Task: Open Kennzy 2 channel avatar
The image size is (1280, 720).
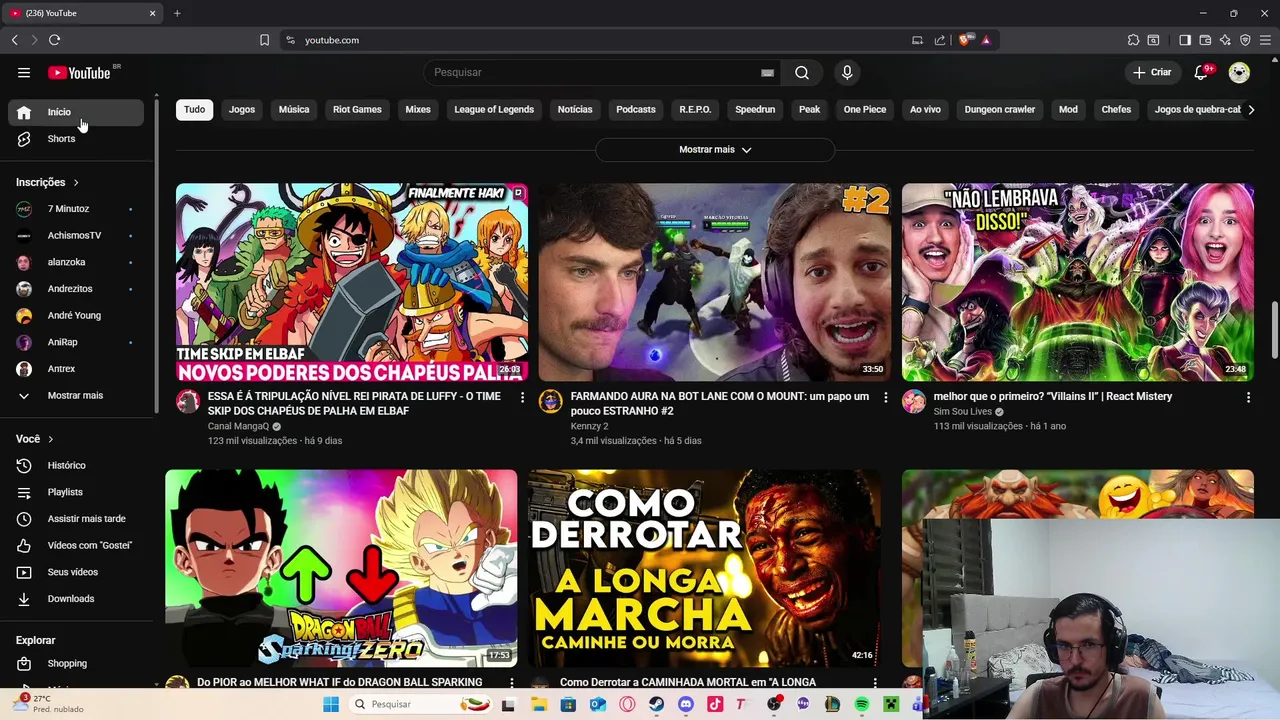Action: coord(551,402)
